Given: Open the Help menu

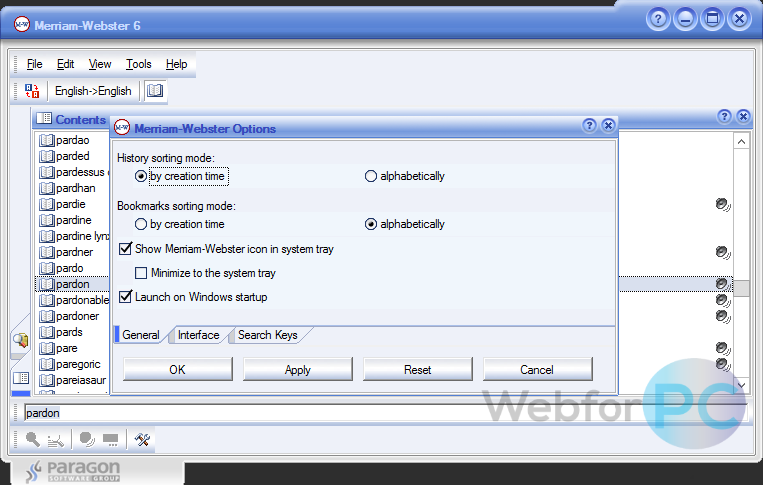Looking at the screenshot, I should click(176, 64).
